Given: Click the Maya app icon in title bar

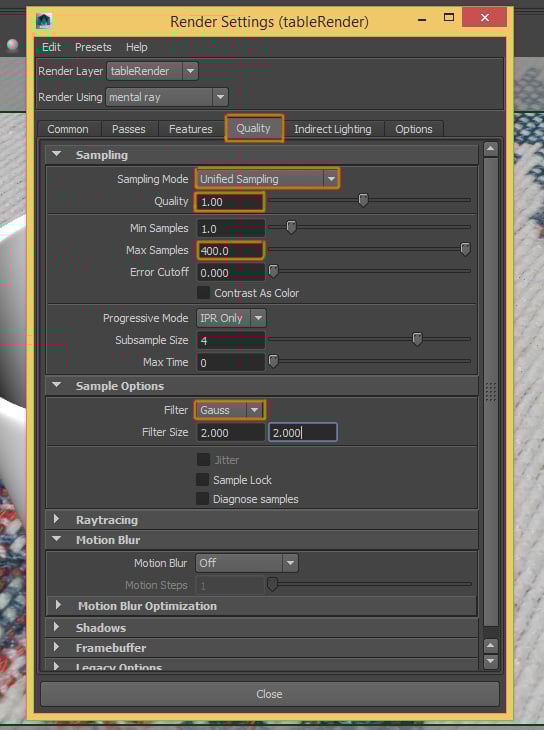Looking at the screenshot, I should 44,20.
